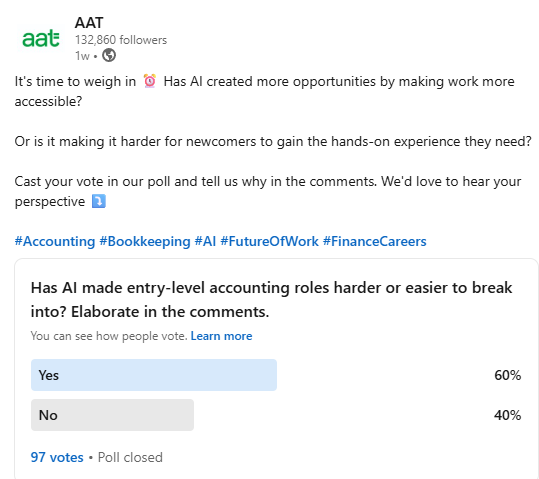Screen dimensions: 539x479
Task: View the 97 votes list
Action: (x=57, y=457)
